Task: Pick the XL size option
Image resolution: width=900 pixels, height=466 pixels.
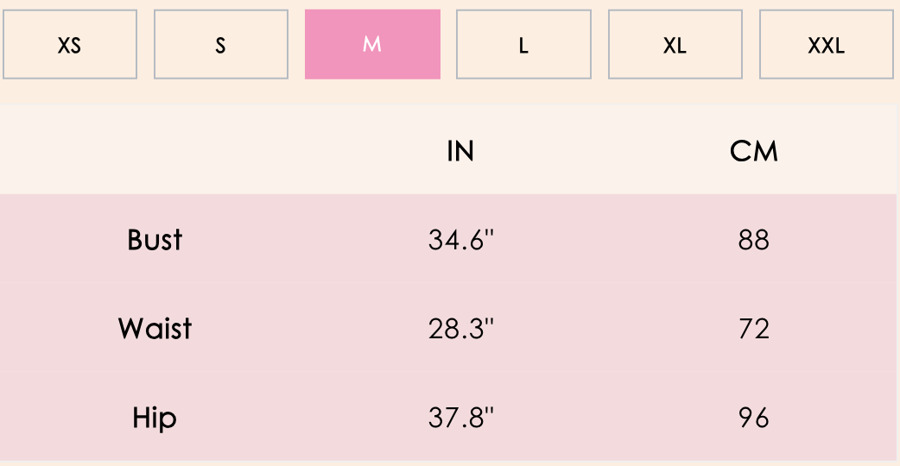Action: [675, 44]
